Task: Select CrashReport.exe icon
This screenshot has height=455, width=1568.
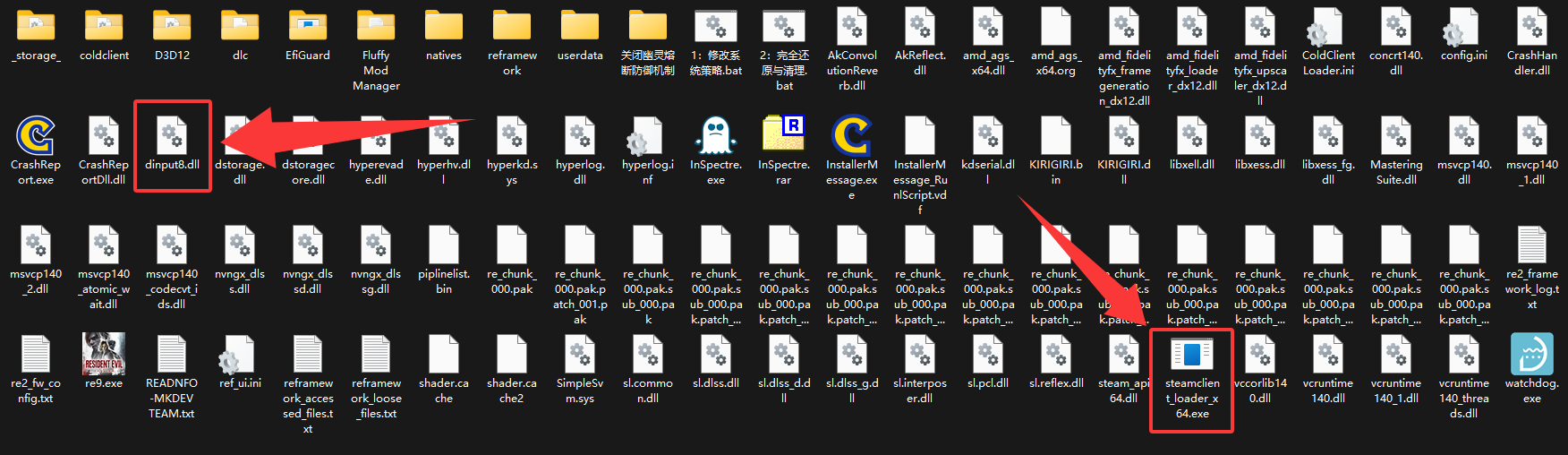Action: (x=36, y=137)
